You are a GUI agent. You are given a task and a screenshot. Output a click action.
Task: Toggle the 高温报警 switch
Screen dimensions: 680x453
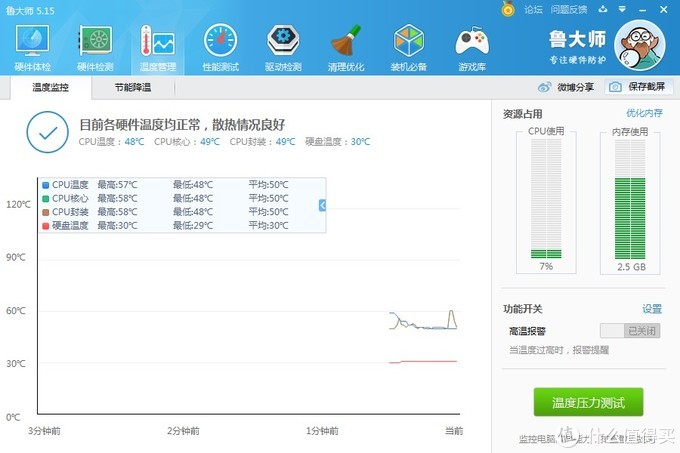(630, 331)
